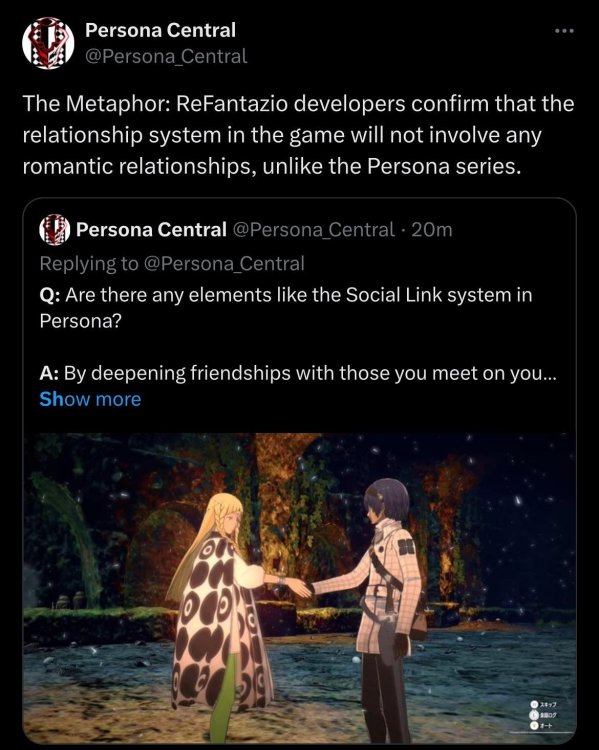Open quoted tweet's Persona Central author name
Screen dimensions: 599x750
pos(151,230)
